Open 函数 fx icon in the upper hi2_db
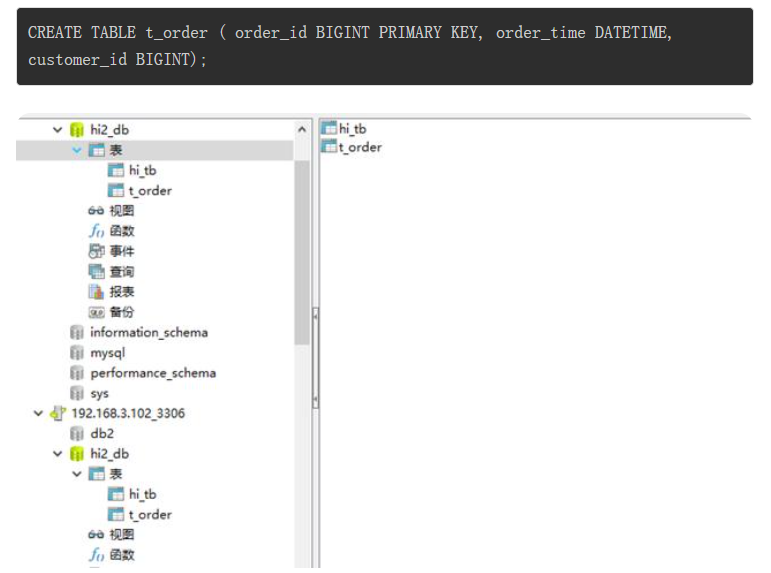This screenshot has height=573, width=771. coord(96,231)
